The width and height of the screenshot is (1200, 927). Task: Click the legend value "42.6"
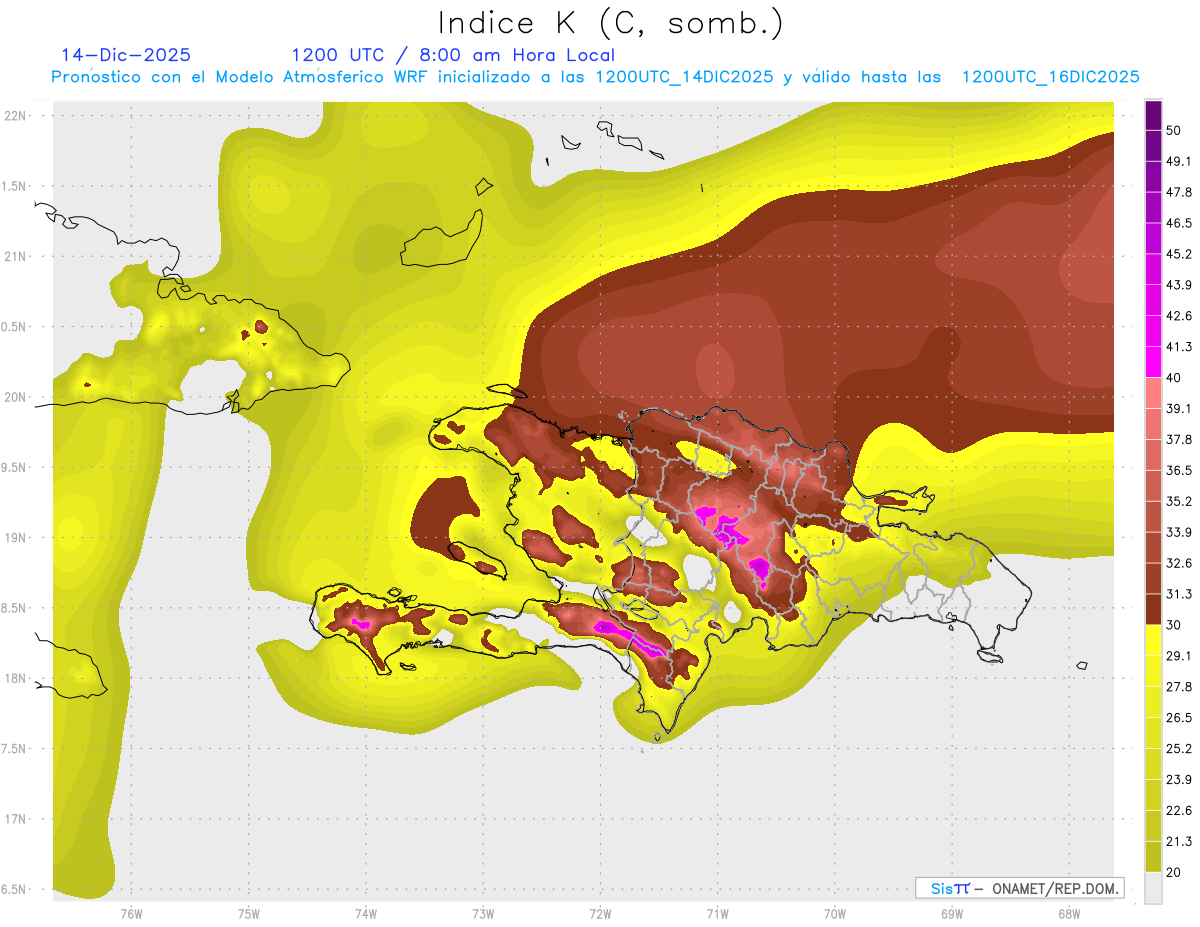coord(1179,316)
